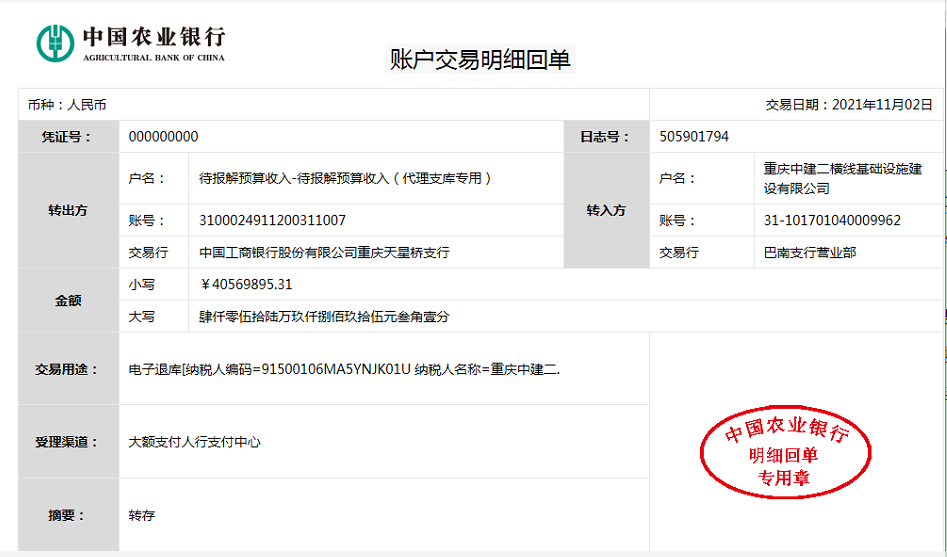947x557 pixels.
Task: Select the transaction date 2021年11月02日
Action: (x=882, y=105)
